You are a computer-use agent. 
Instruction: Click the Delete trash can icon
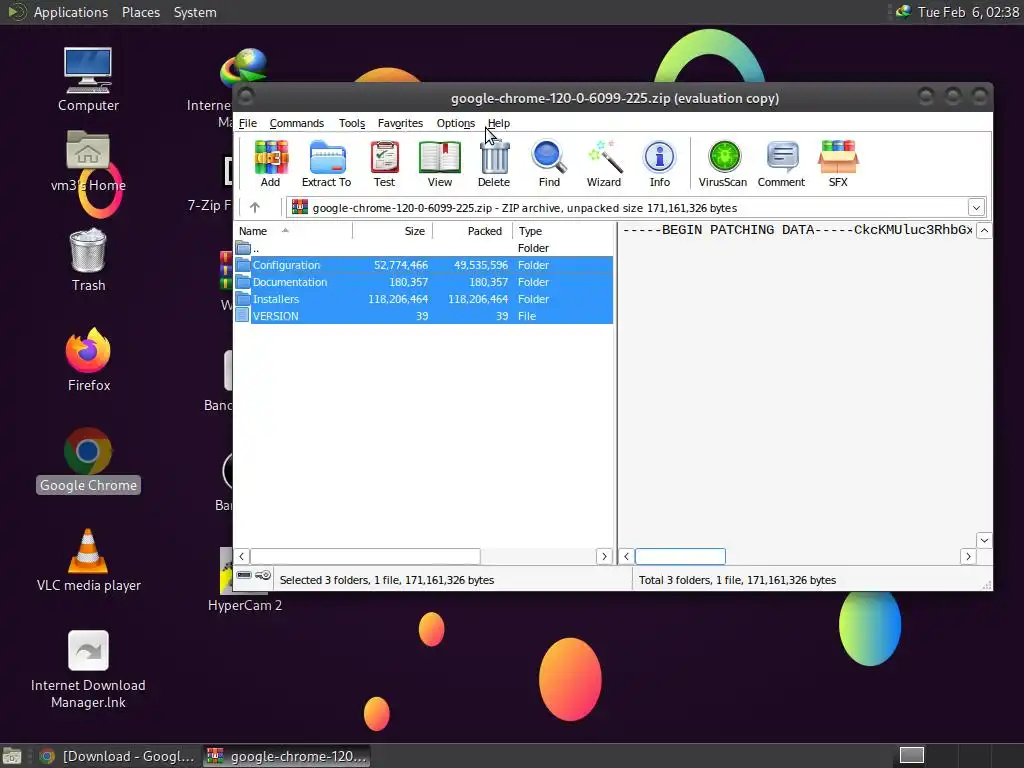(494, 164)
